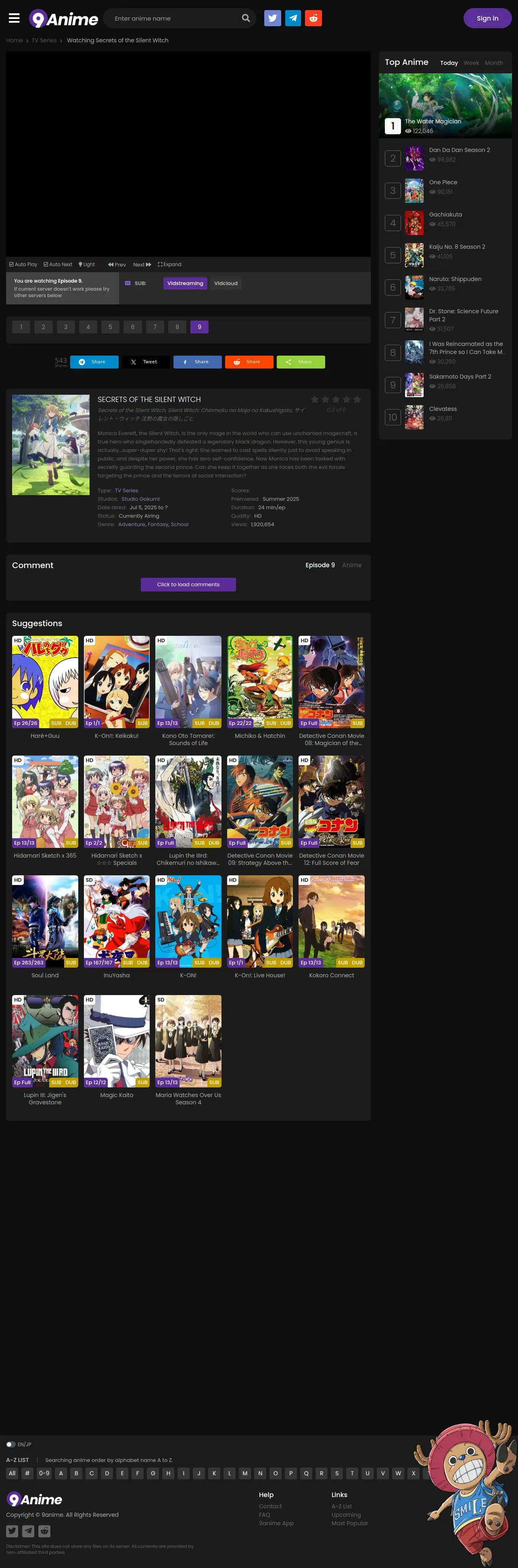Open the Telegram icon in header
The width and height of the screenshot is (518, 1568).
tap(293, 18)
